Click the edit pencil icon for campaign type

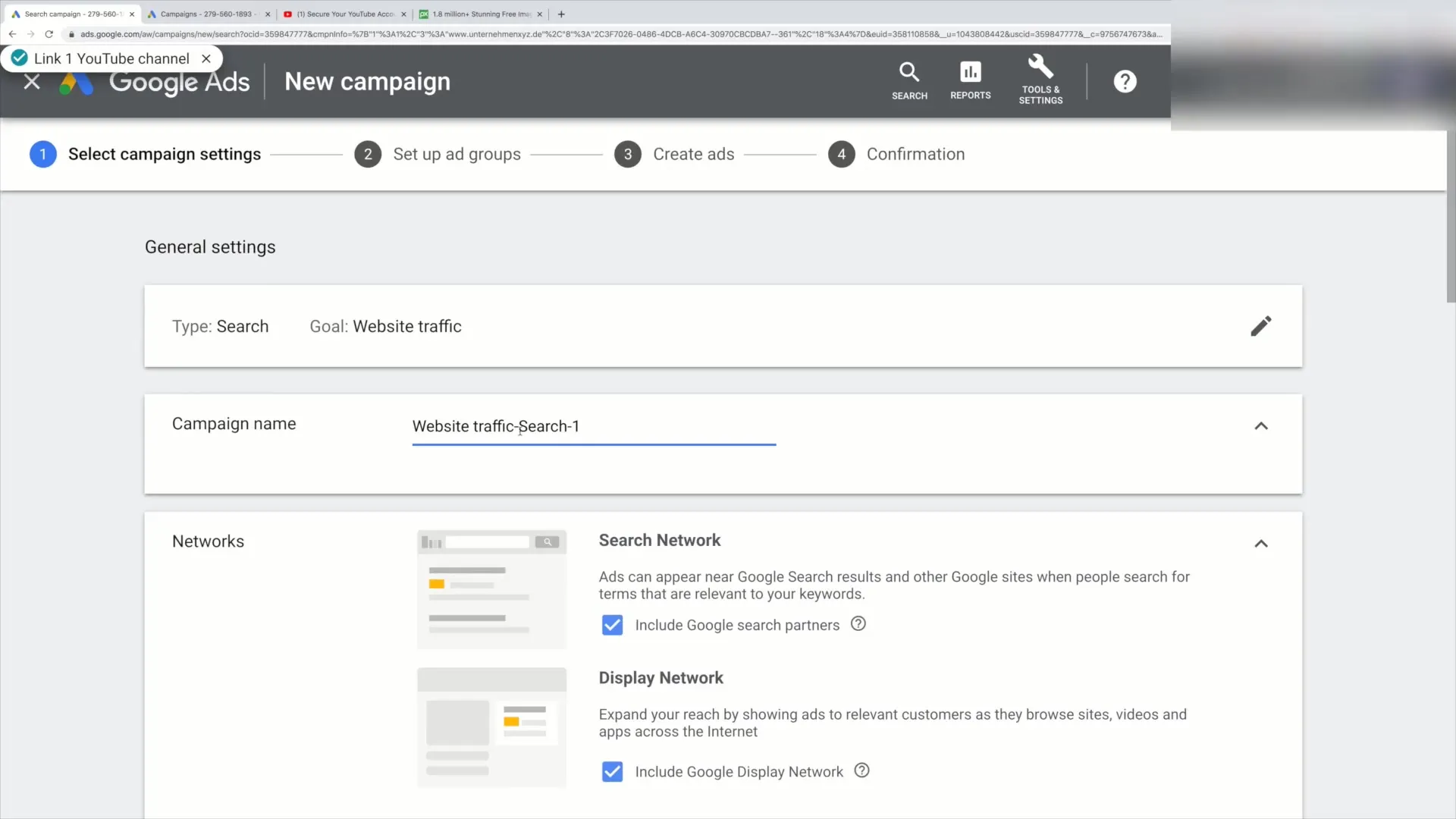click(1261, 326)
